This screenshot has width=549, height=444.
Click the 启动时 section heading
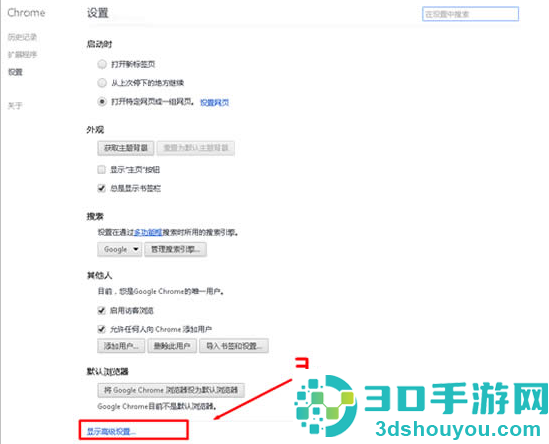pyautogui.click(x=99, y=44)
